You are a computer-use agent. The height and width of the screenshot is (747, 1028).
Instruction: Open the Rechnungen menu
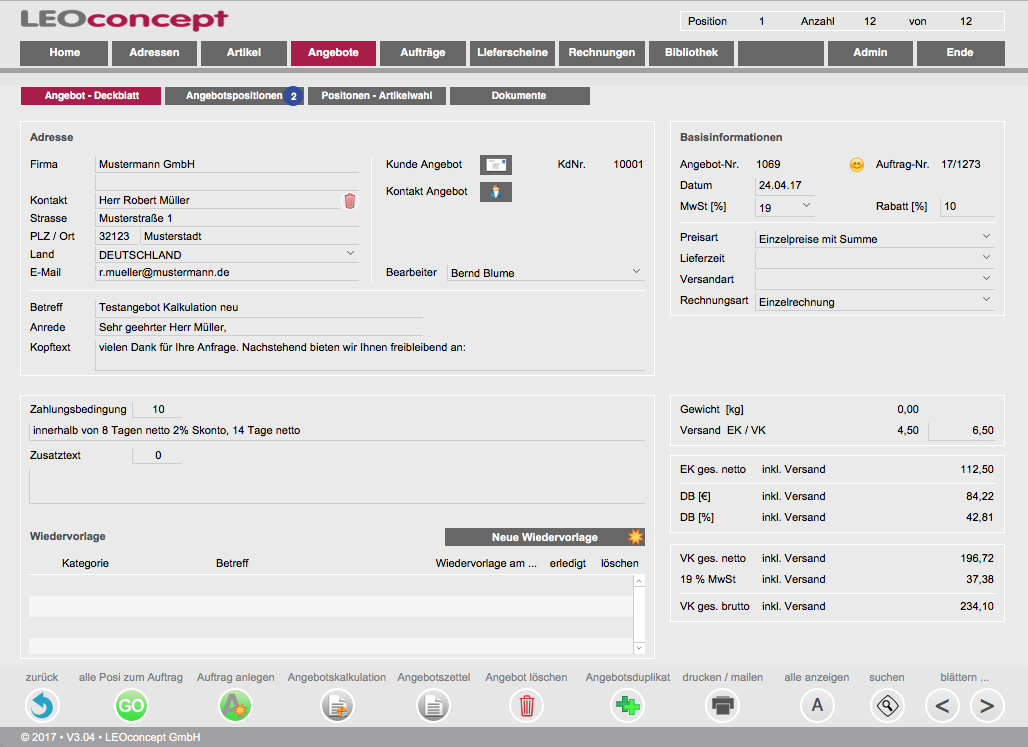point(602,53)
